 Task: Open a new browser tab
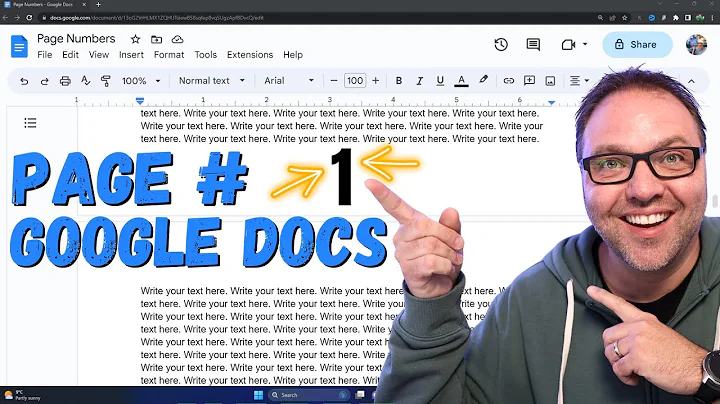point(98,5)
